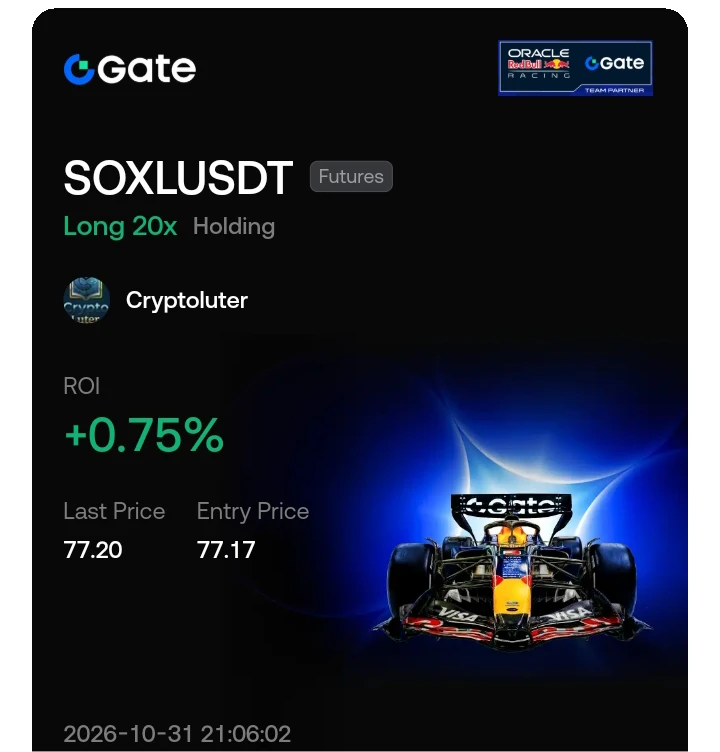Click the Gate logo inside the partner badge
This screenshot has width=720, height=752.
coord(614,63)
